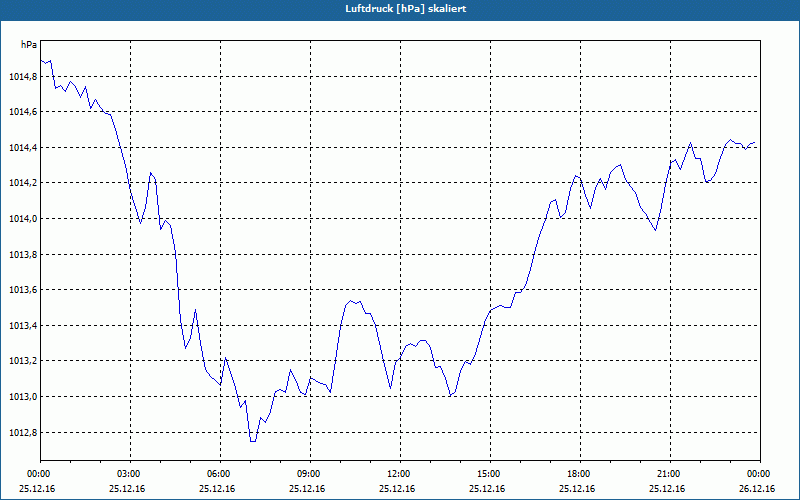Click the 15:00 time axis label
Screen dimensions: 800x500
click(x=490, y=474)
